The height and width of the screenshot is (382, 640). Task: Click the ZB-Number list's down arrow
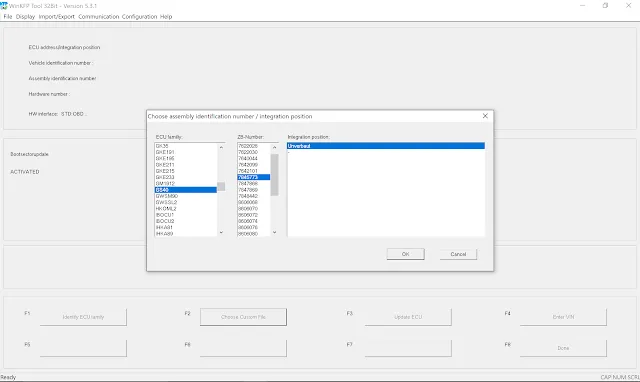point(274,232)
